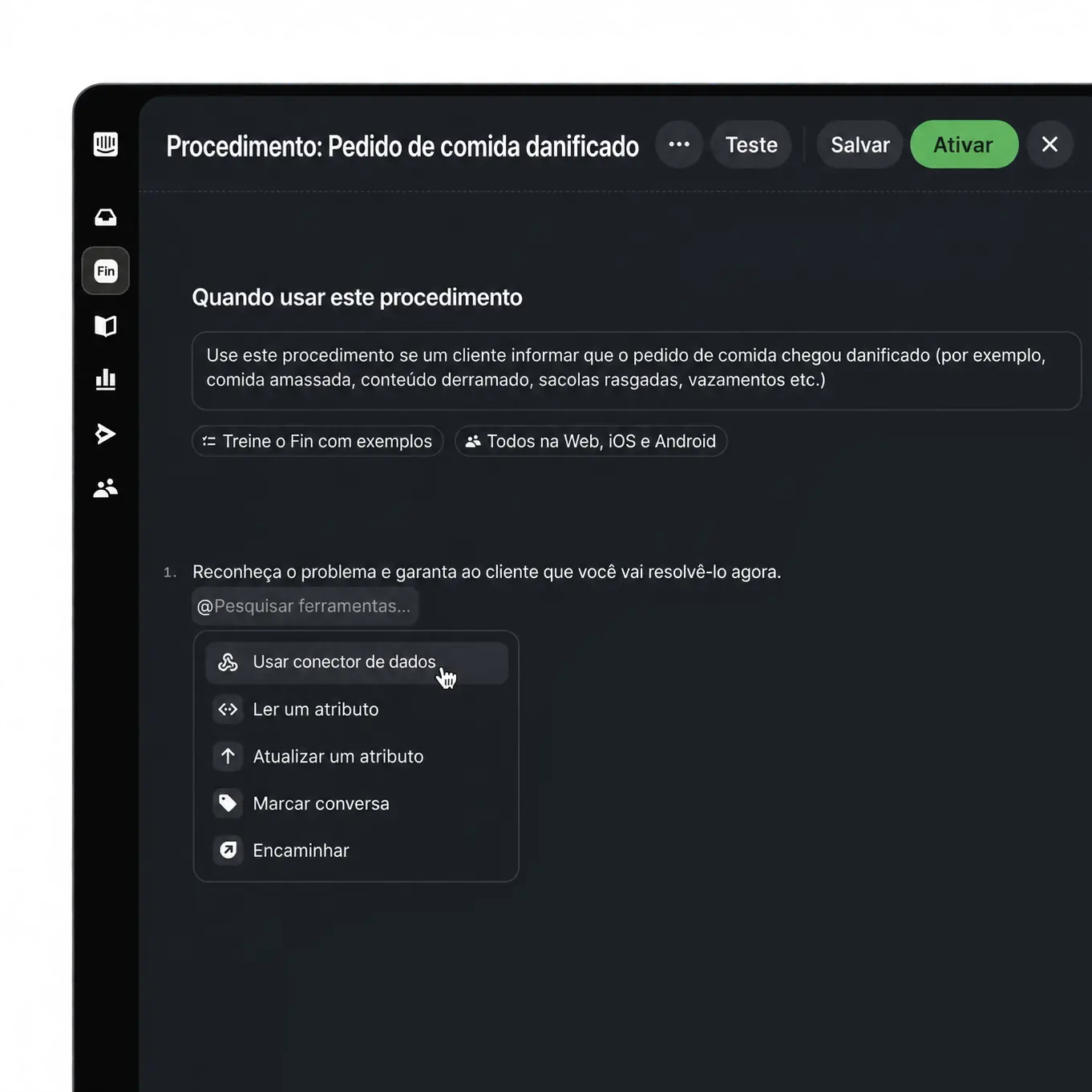This screenshot has height=1092, width=1092.
Task: Open the Inbox from the sidebar
Action: 106,217
